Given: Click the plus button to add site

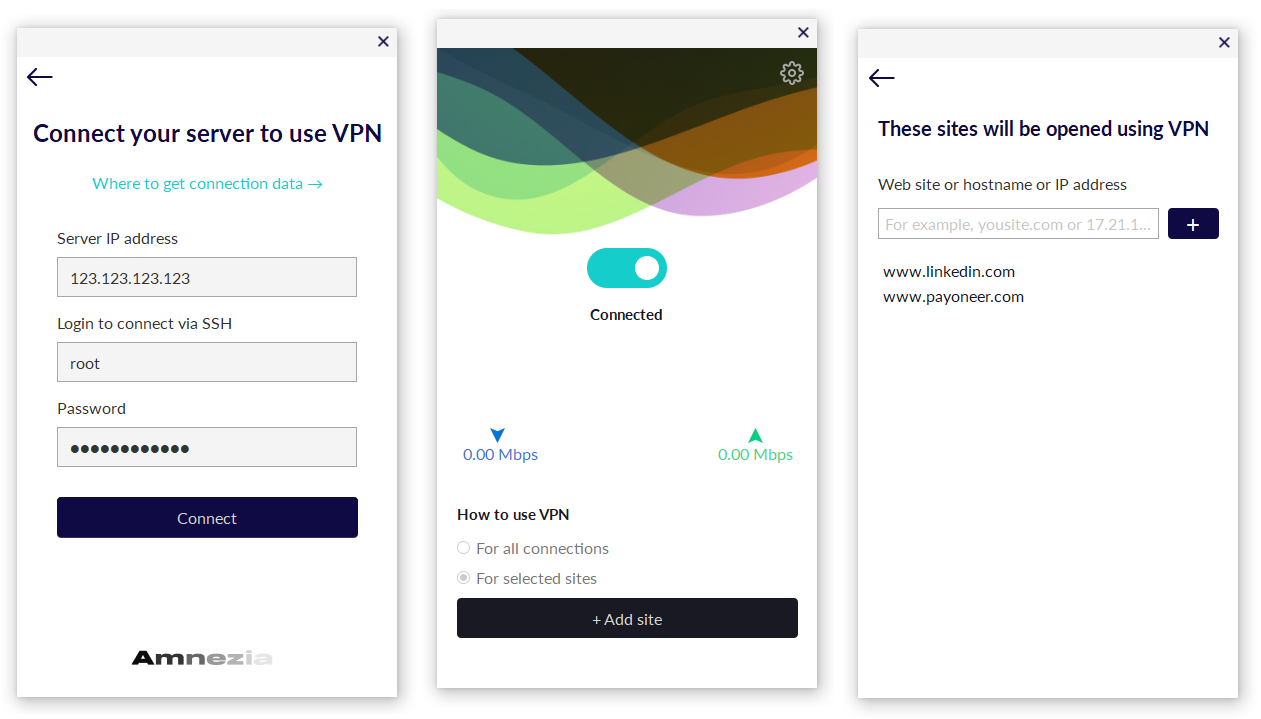Looking at the screenshot, I should click(1193, 224).
